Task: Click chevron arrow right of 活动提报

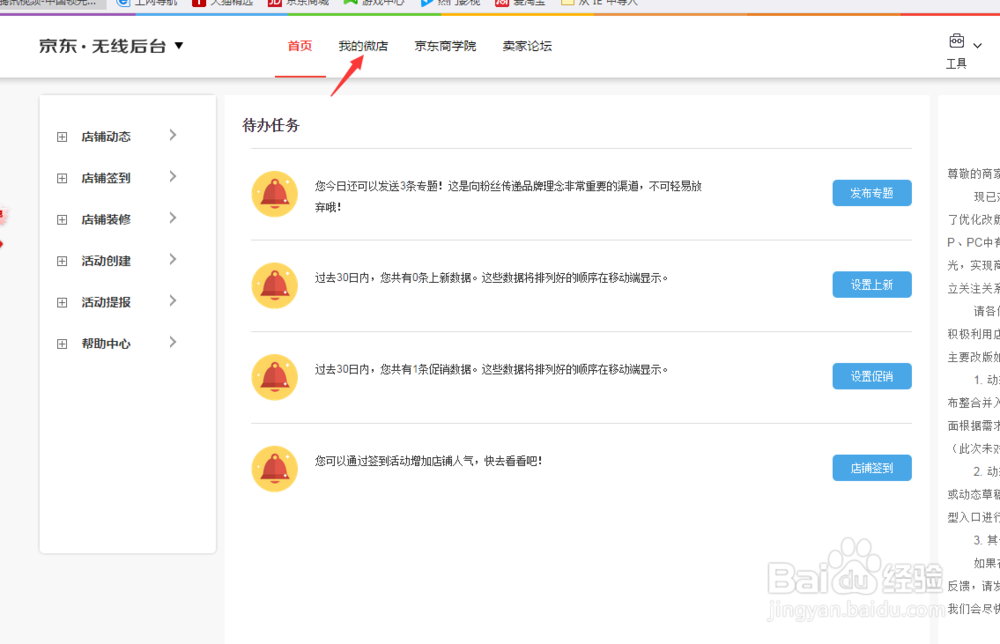Action: click(x=173, y=301)
